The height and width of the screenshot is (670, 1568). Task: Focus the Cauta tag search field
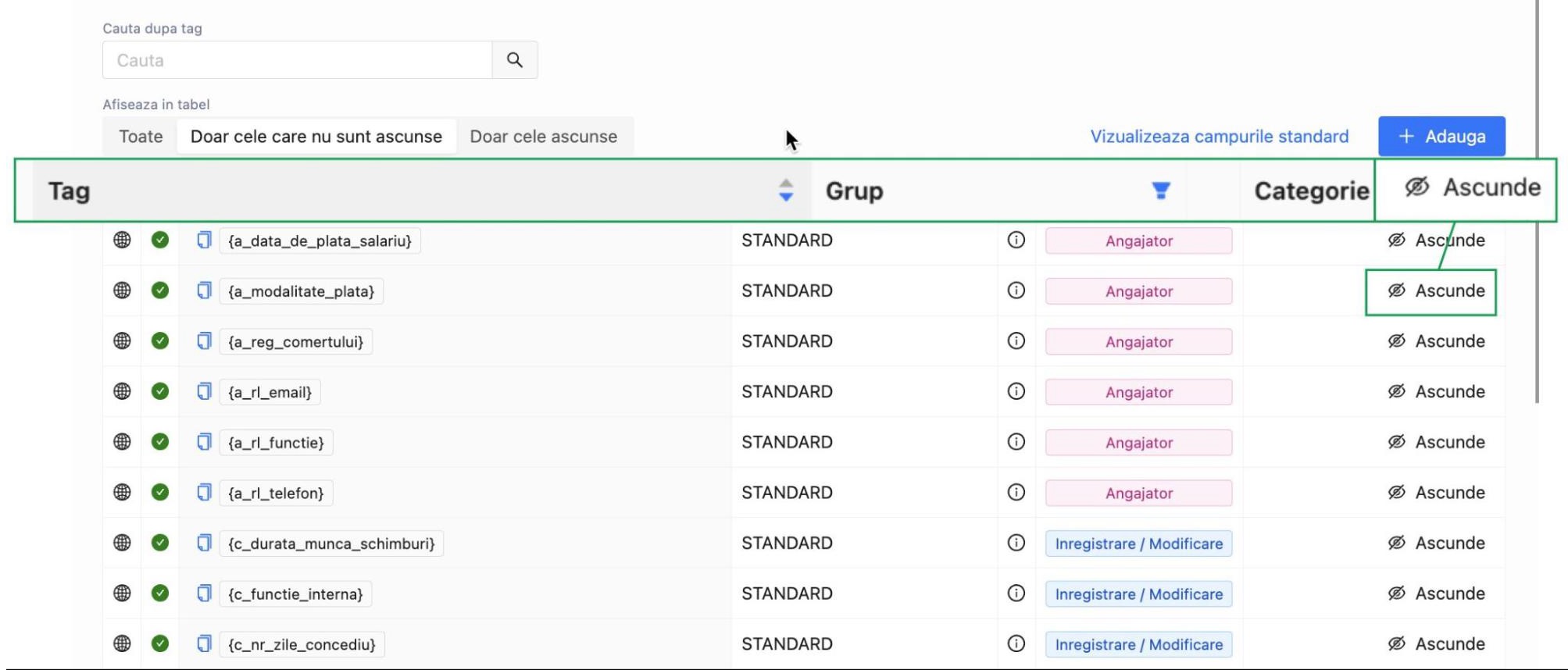(298, 60)
